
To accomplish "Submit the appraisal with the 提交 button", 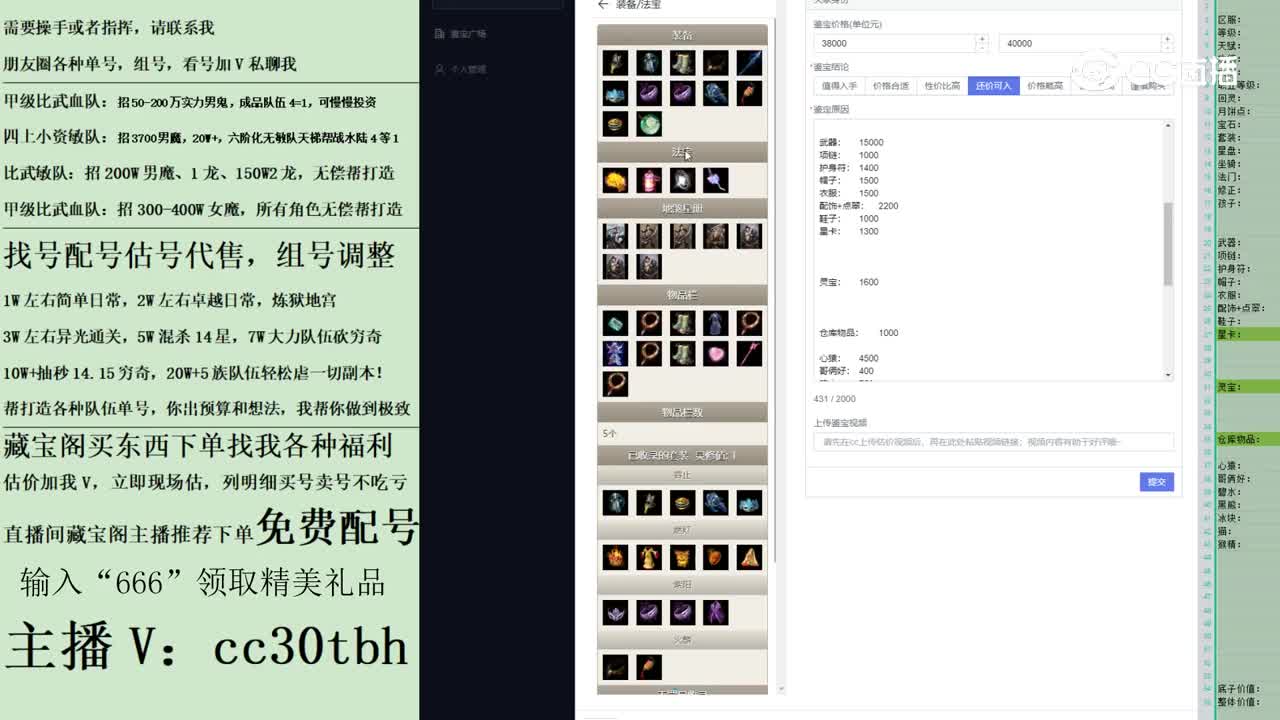I will coord(1156,482).
